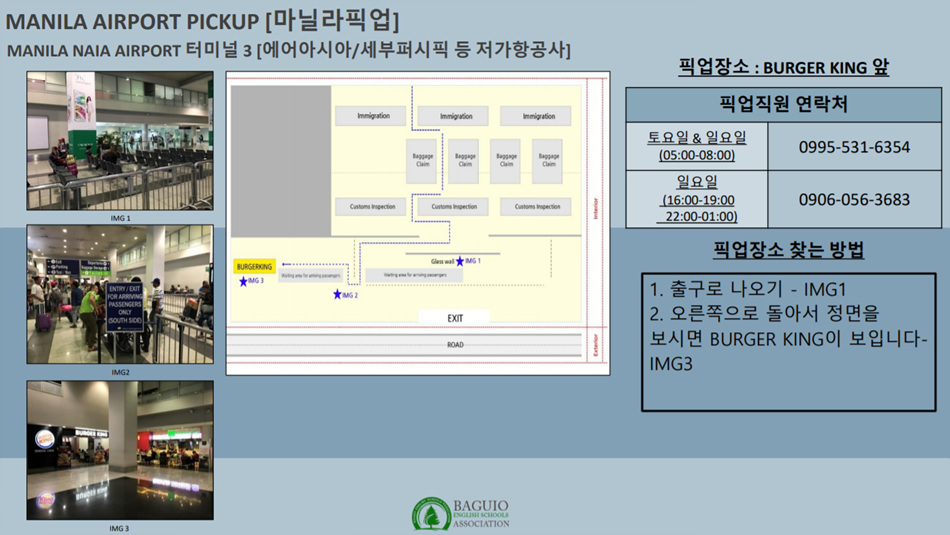This screenshot has width=950, height=535.
Task: Click the IMG2 caption under second photo
Action: click(x=120, y=372)
